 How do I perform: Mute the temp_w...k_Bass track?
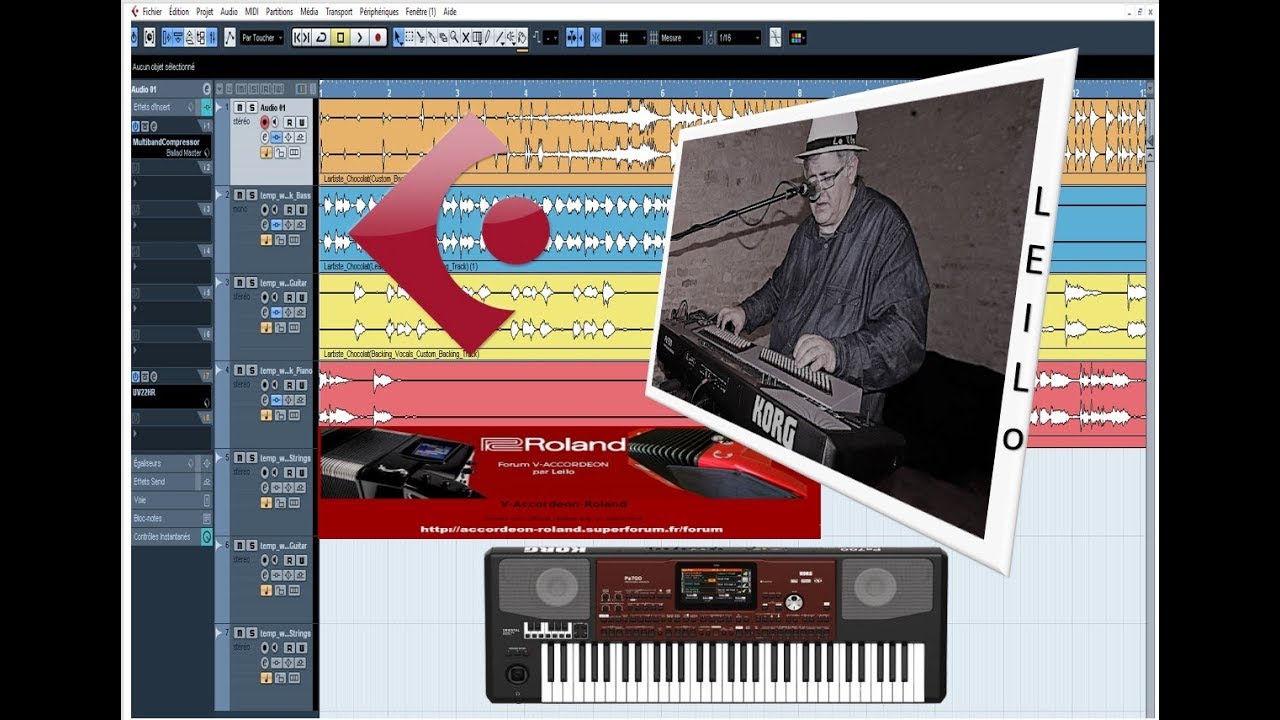pyautogui.click(x=239, y=195)
